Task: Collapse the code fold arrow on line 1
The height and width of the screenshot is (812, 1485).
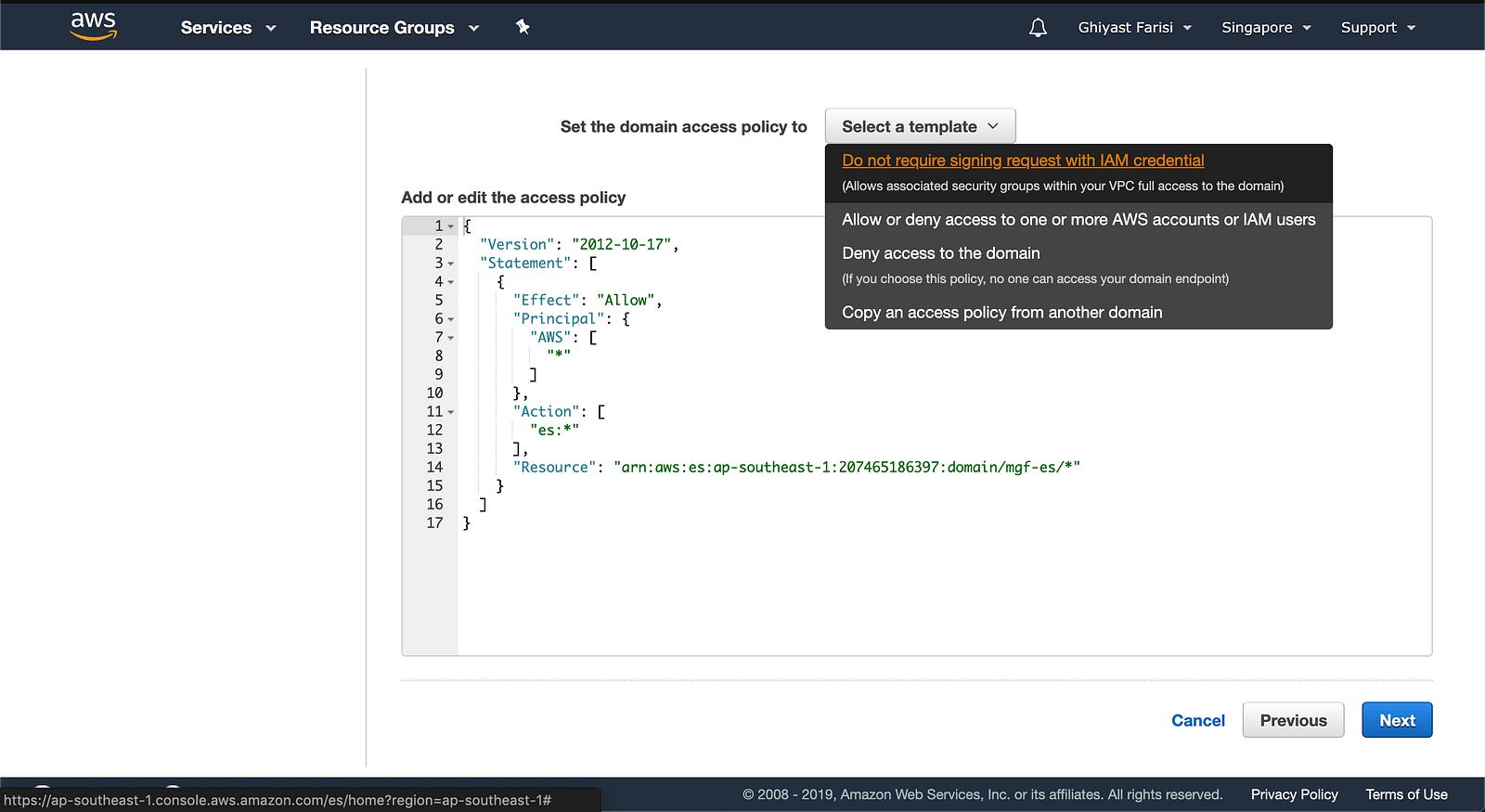Action: (451, 226)
